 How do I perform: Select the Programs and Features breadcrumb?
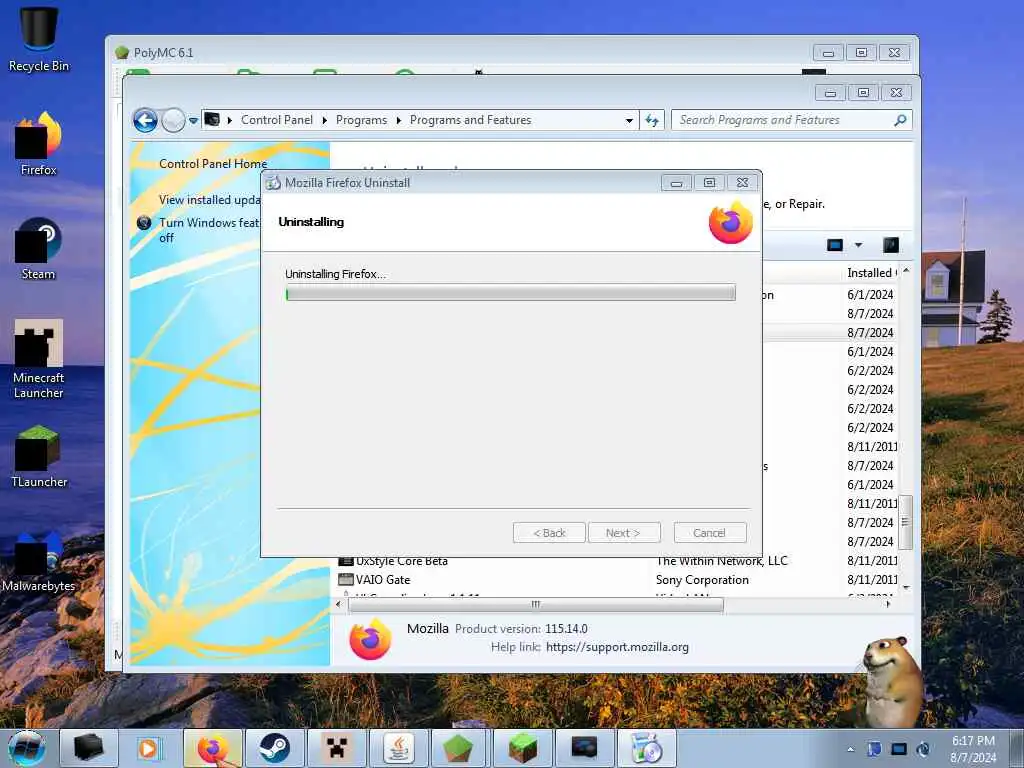pyautogui.click(x=470, y=120)
